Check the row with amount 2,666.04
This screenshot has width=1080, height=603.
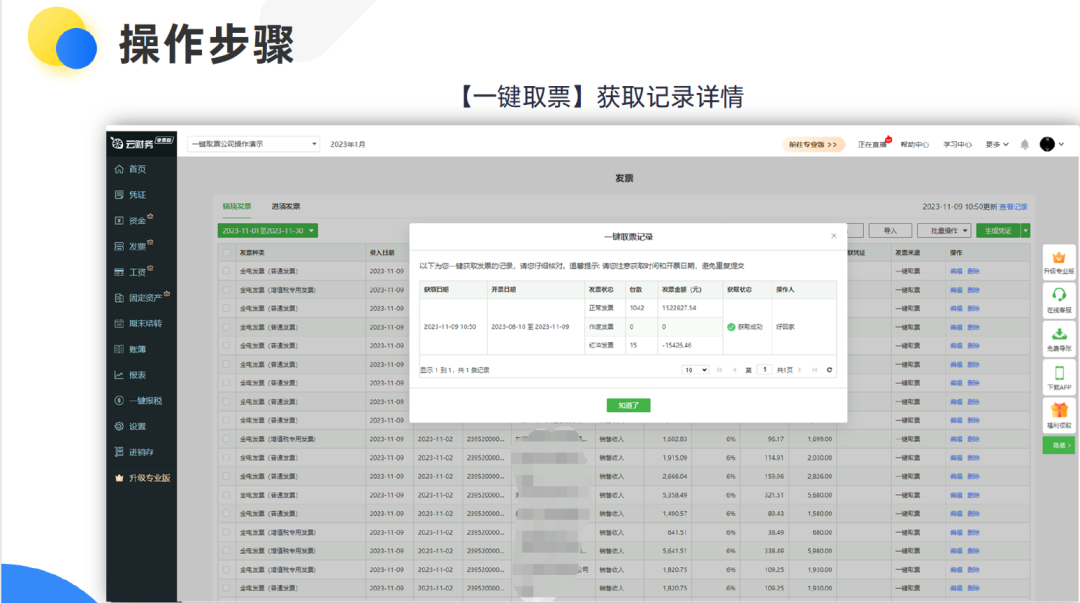pos(227,476)
